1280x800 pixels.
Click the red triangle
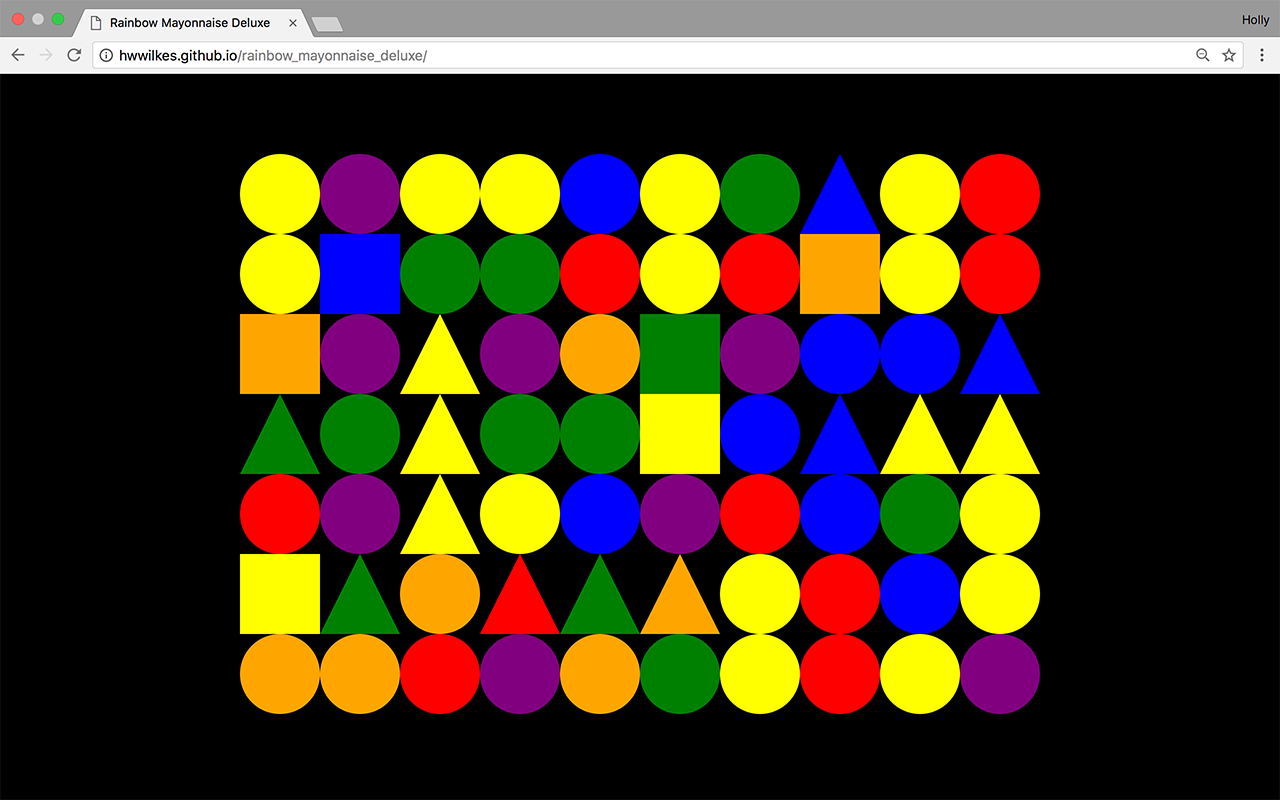coord(520,594)
